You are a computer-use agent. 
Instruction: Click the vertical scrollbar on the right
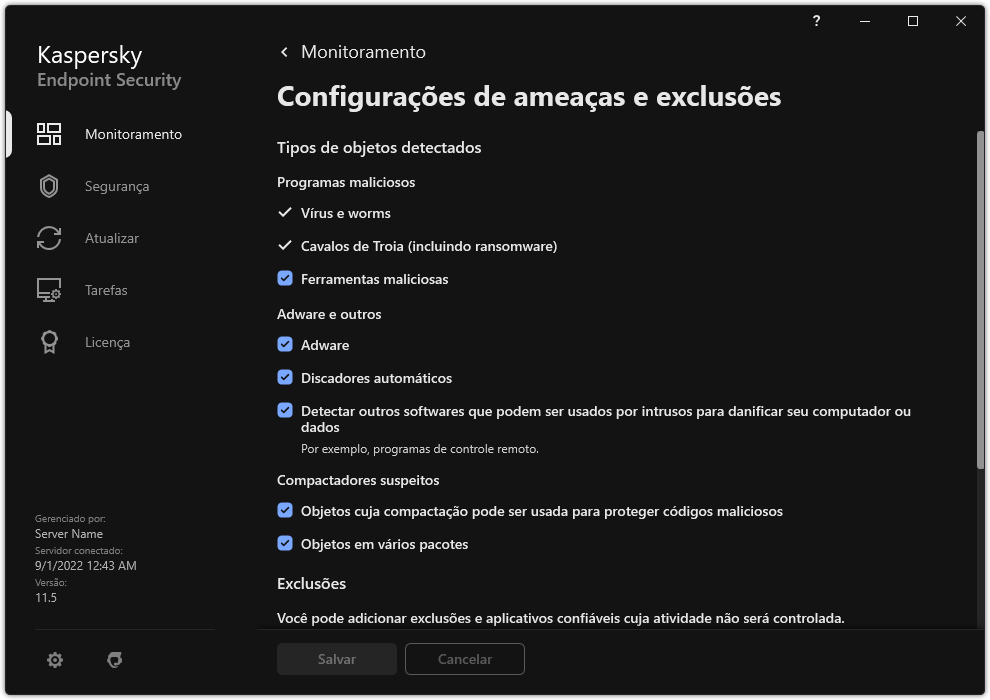pos(980,300)
